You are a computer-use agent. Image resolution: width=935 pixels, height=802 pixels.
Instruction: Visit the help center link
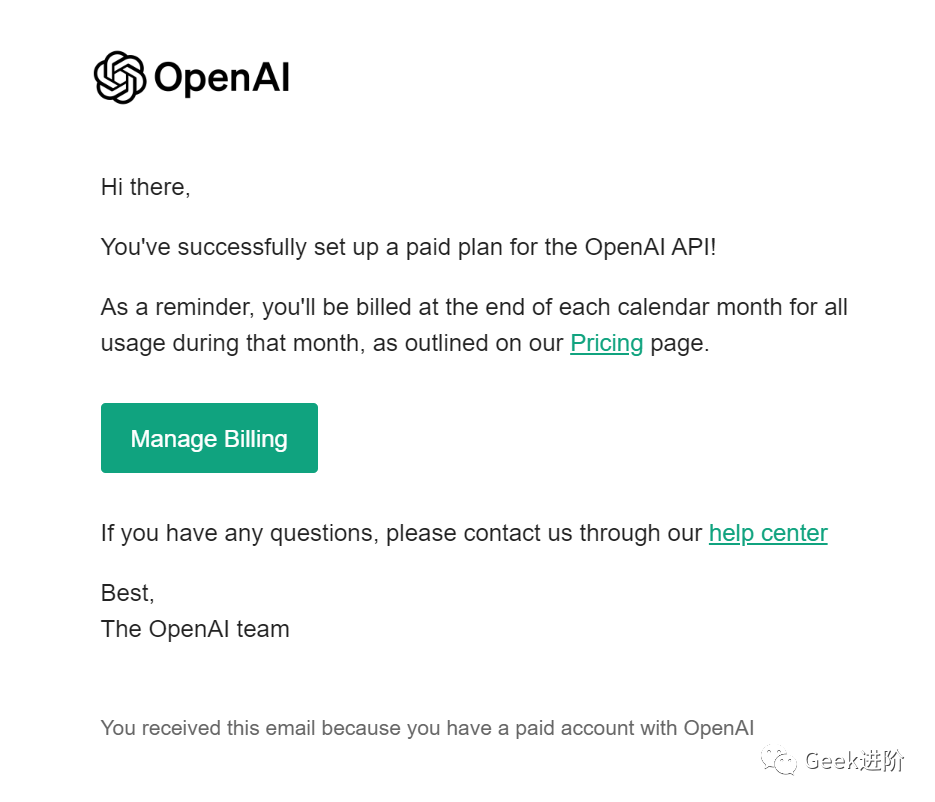pos(768,533)
